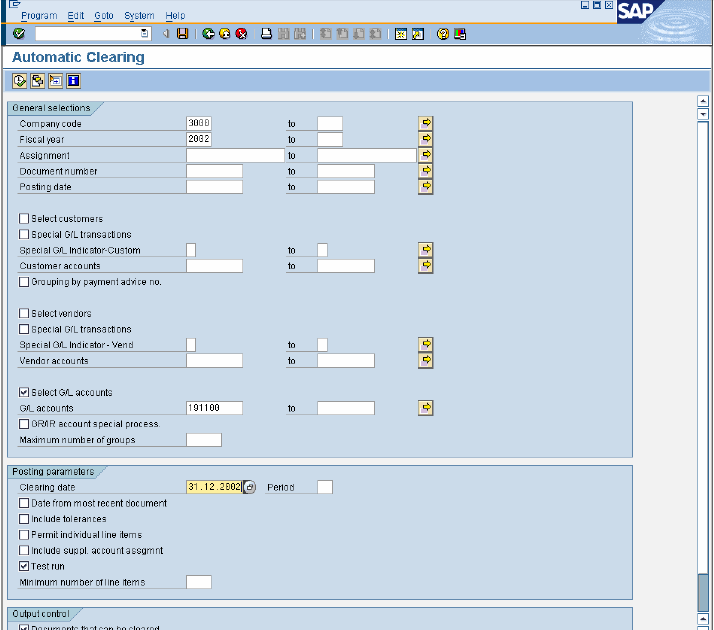
Task: Uncheck the Select G/L accounts checkbox
Action: pos(24,392)
